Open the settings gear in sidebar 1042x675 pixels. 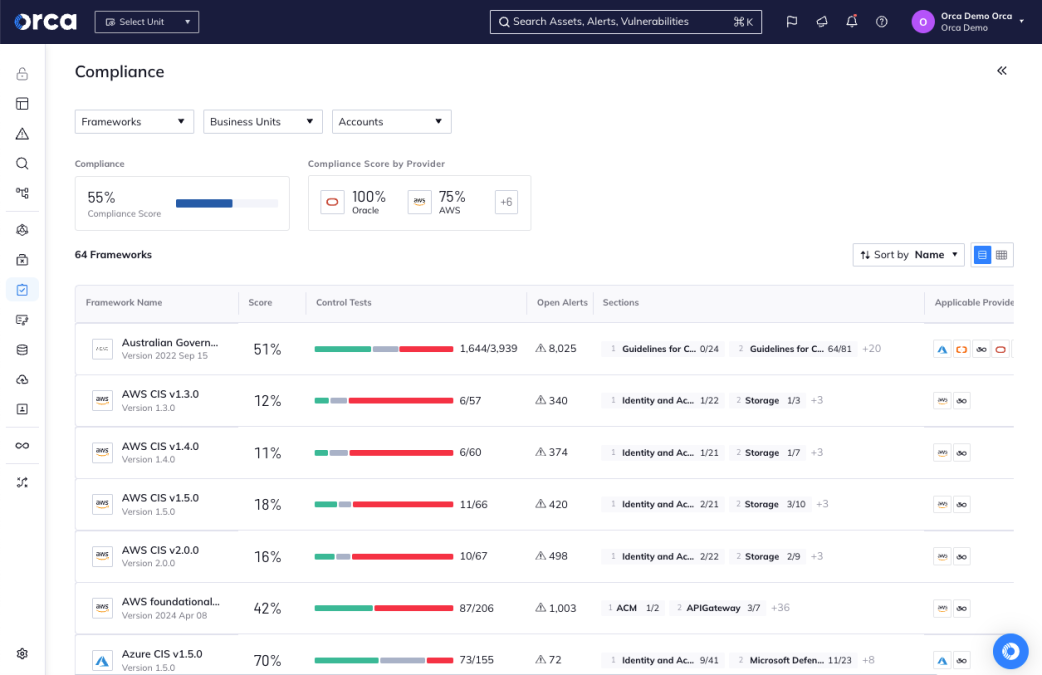[22, 654]
